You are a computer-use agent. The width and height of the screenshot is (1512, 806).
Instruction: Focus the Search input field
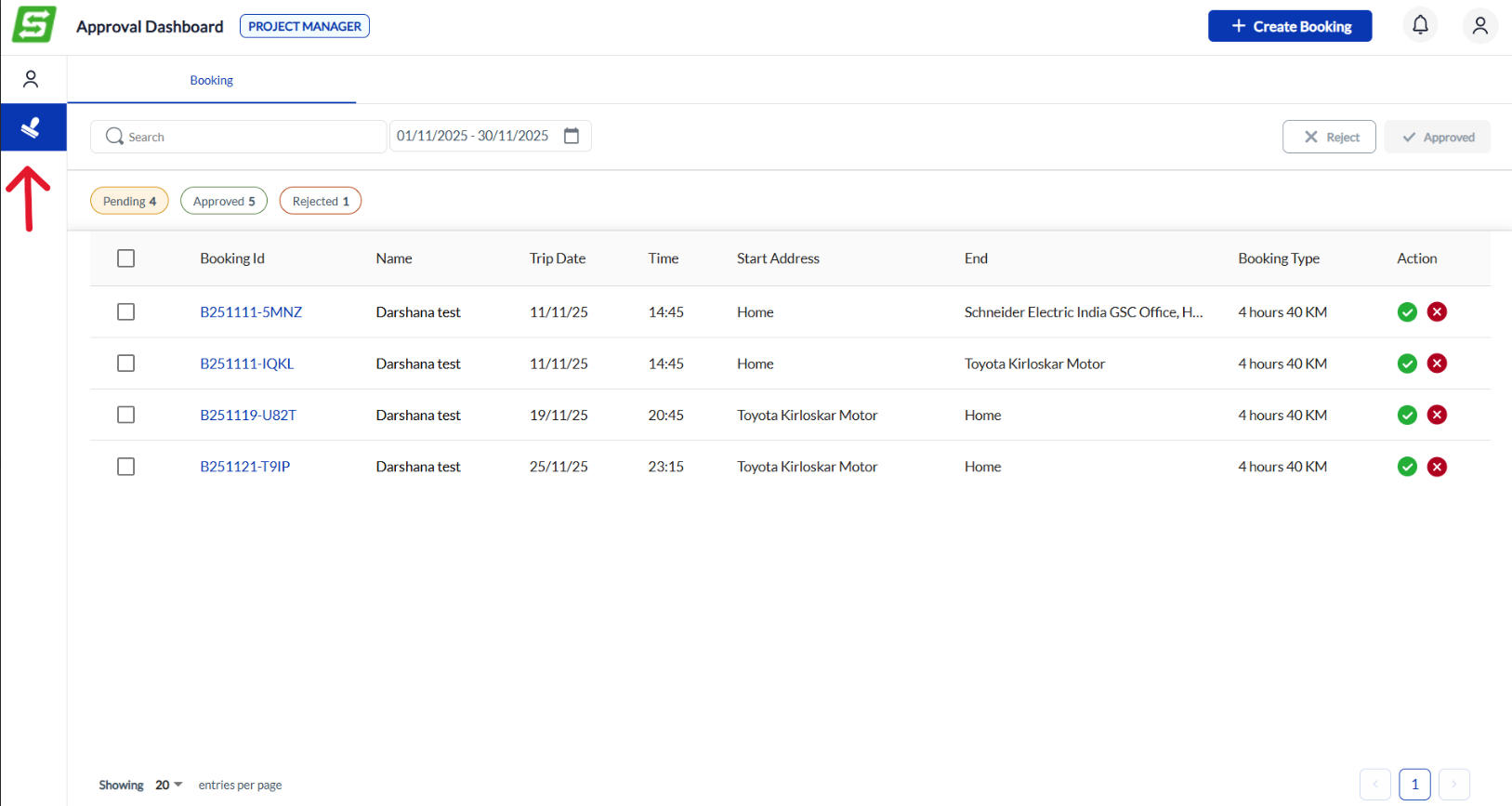click(239, 137)
